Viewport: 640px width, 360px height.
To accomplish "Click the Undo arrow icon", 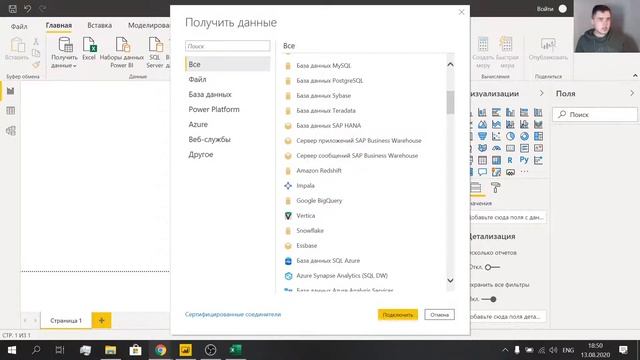I will (x=27, y=9).
